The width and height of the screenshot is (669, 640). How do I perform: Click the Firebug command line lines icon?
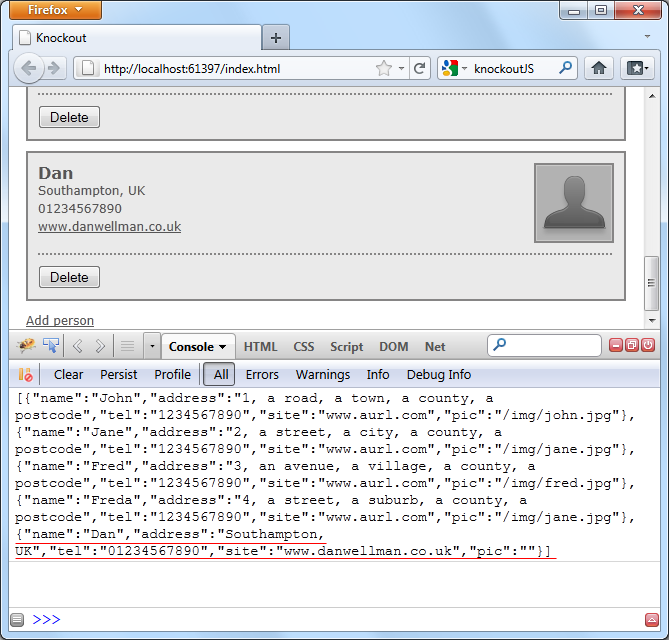(127, 346)
